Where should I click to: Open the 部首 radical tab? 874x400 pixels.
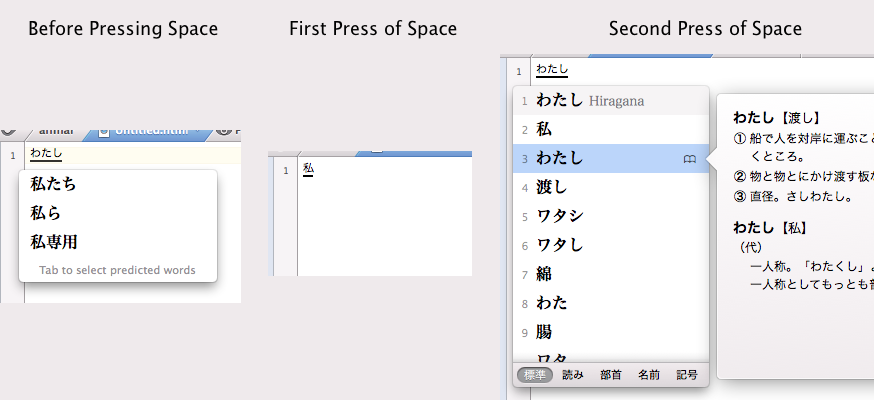coord(610,375)
